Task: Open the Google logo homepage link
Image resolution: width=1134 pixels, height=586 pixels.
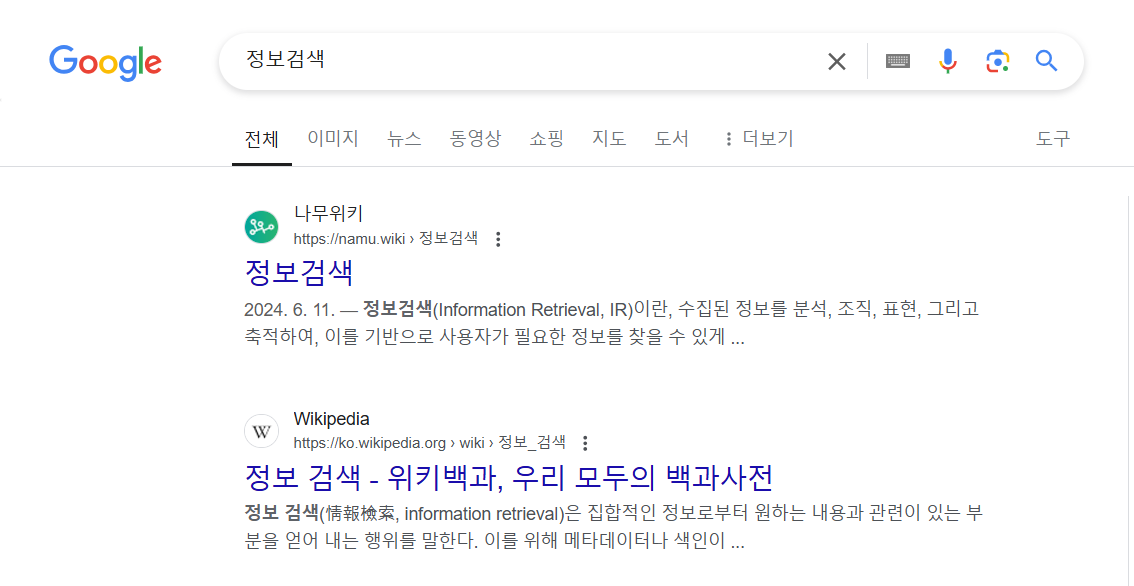Action: pos(106,61)
